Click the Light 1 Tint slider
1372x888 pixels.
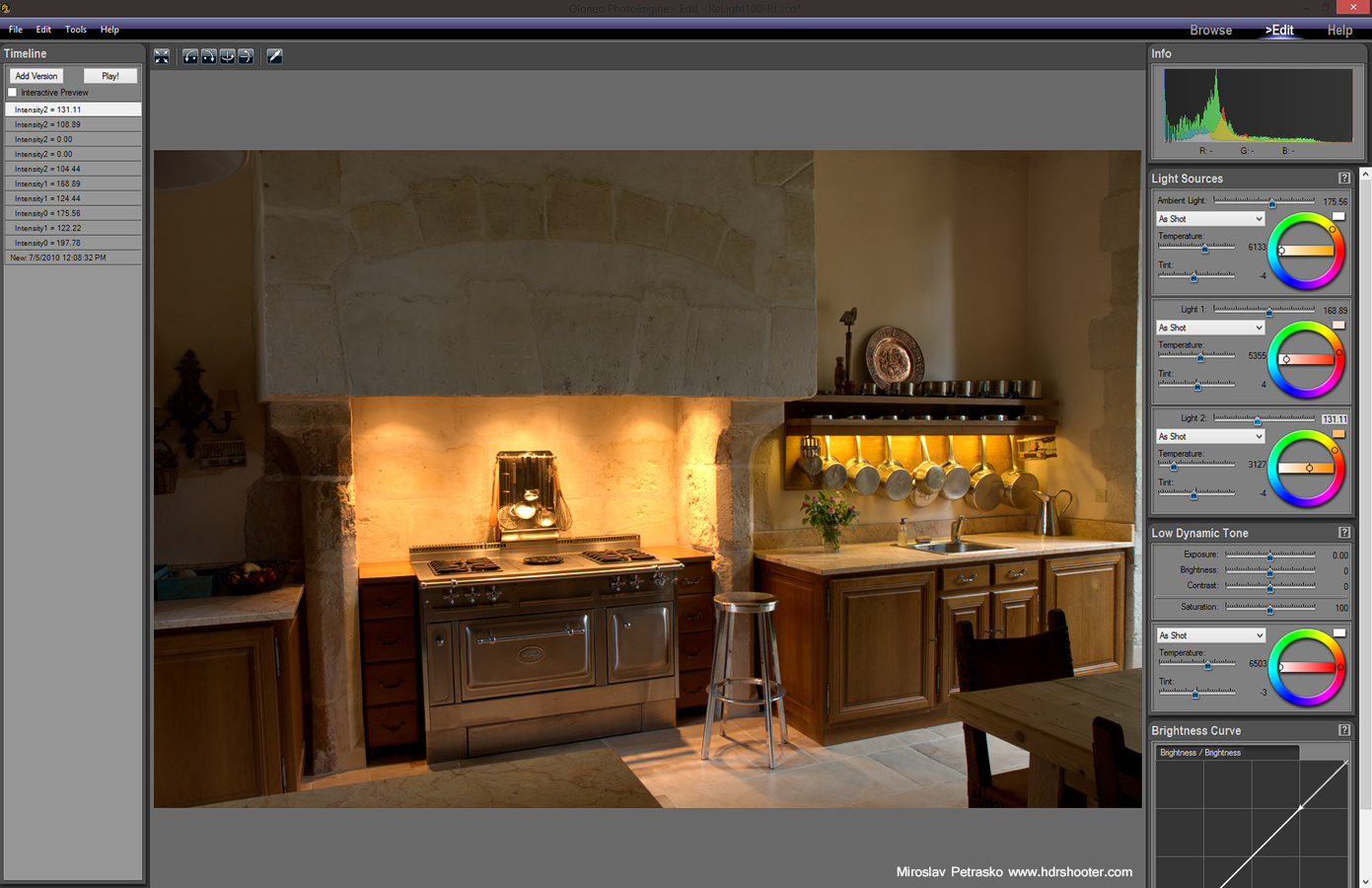coord(1196,384)
